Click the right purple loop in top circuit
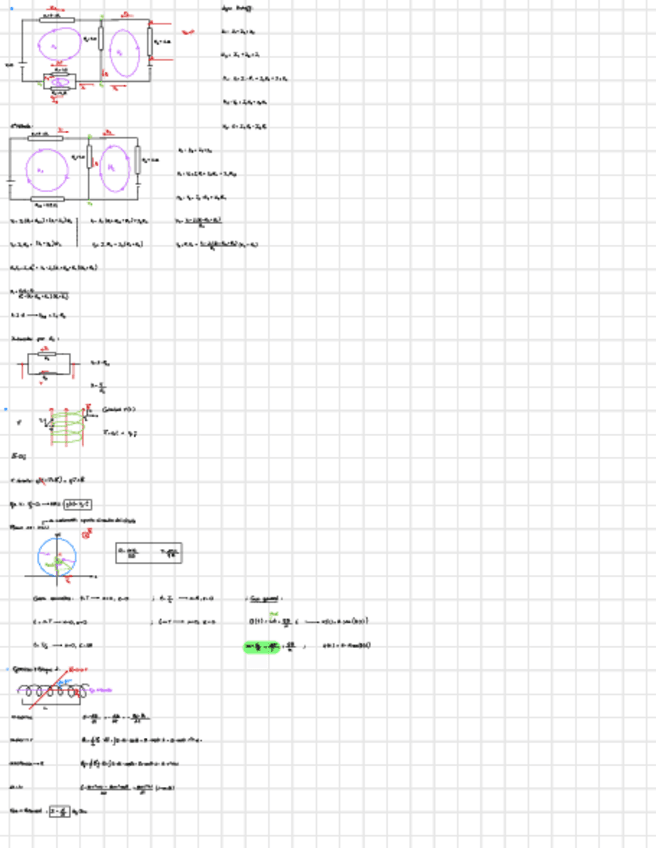Screen dimensions: 656x848 pos(124,53)
